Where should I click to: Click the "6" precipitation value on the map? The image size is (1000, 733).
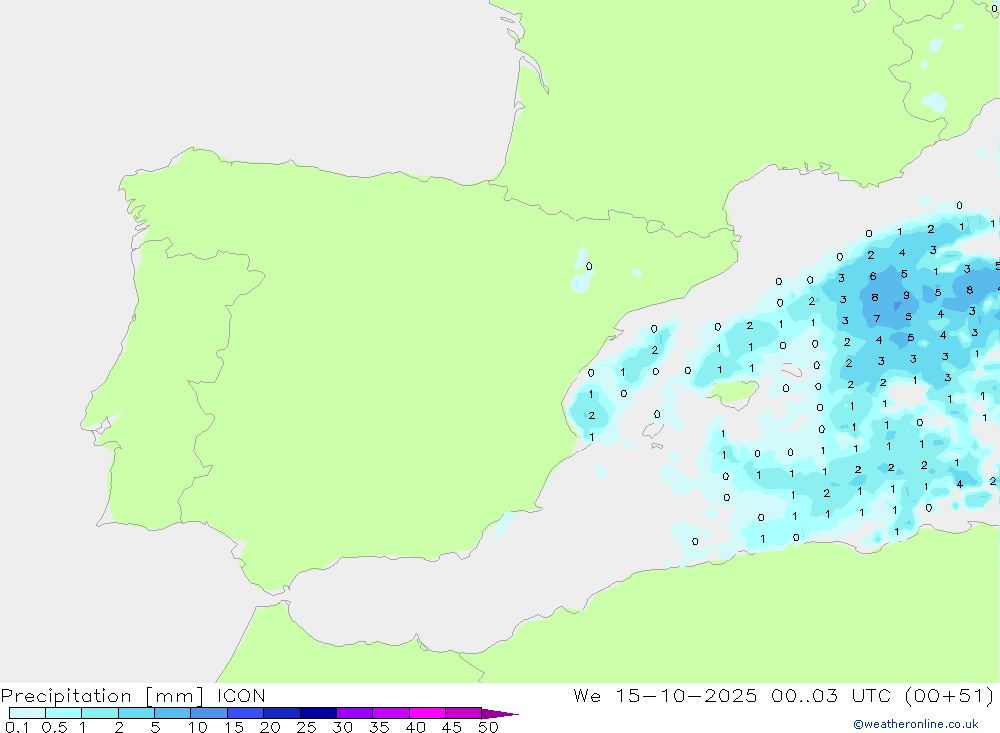click(873, 276)
